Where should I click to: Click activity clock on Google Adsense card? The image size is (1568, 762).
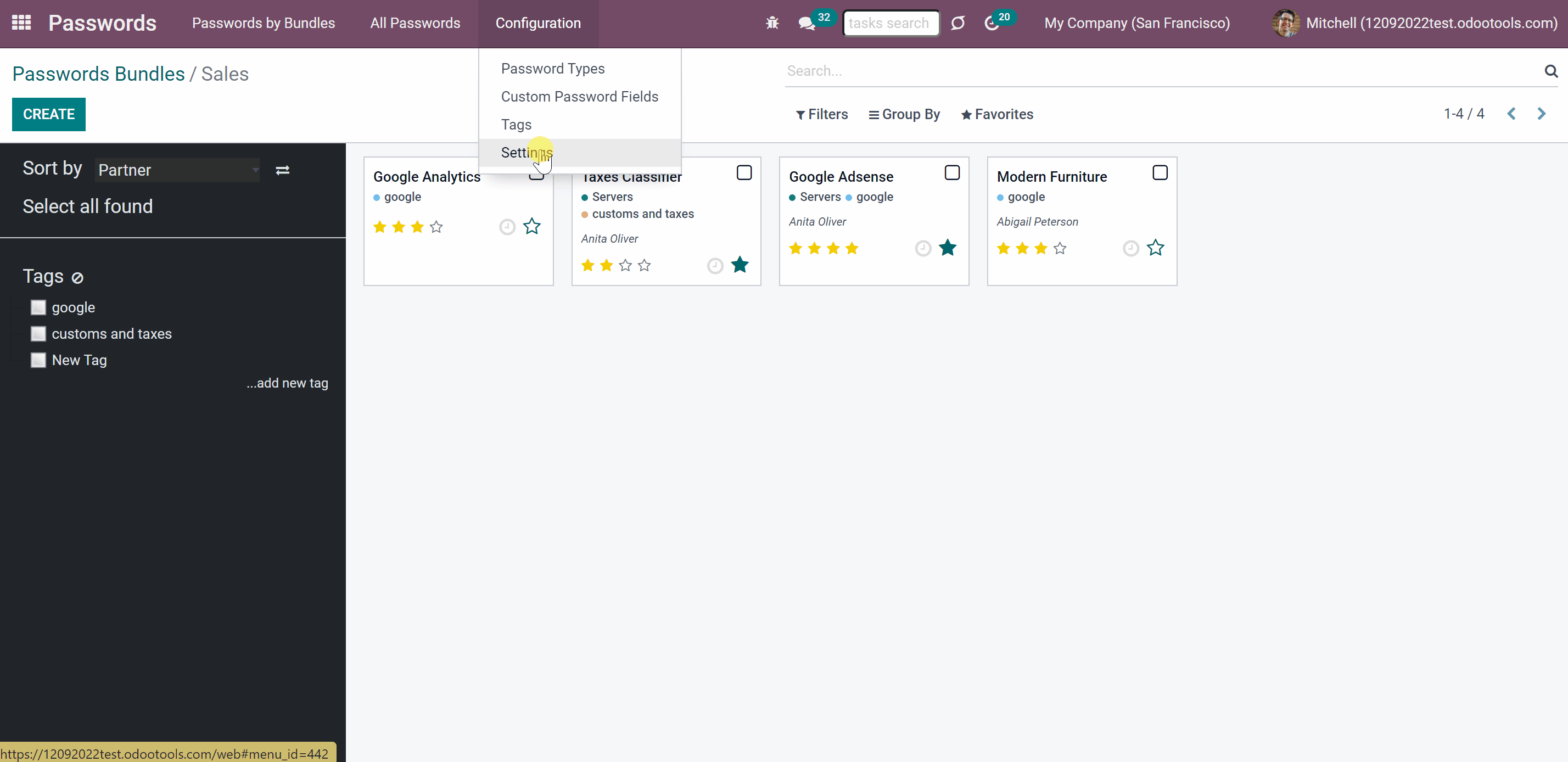(x=923, y=248)
